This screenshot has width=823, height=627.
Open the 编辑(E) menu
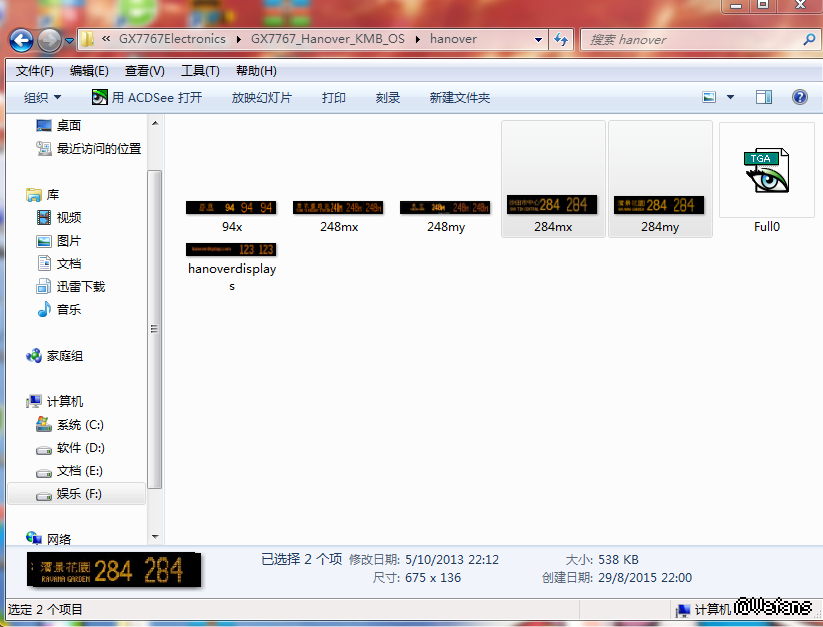(x=89, y=71)
